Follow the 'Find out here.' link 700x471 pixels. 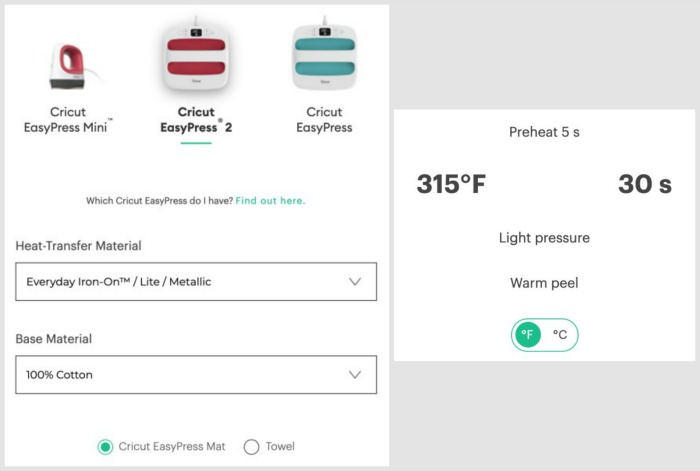click(270, 201)
